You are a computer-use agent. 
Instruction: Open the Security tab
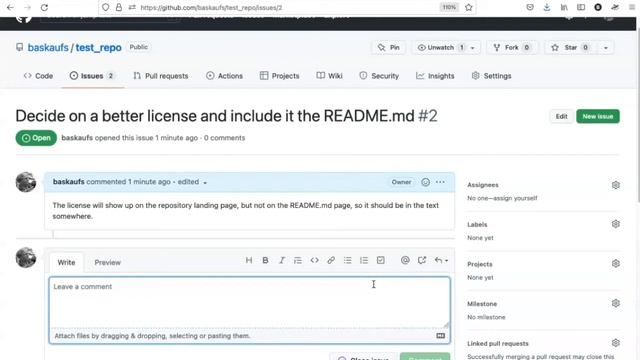coord(379,76)
